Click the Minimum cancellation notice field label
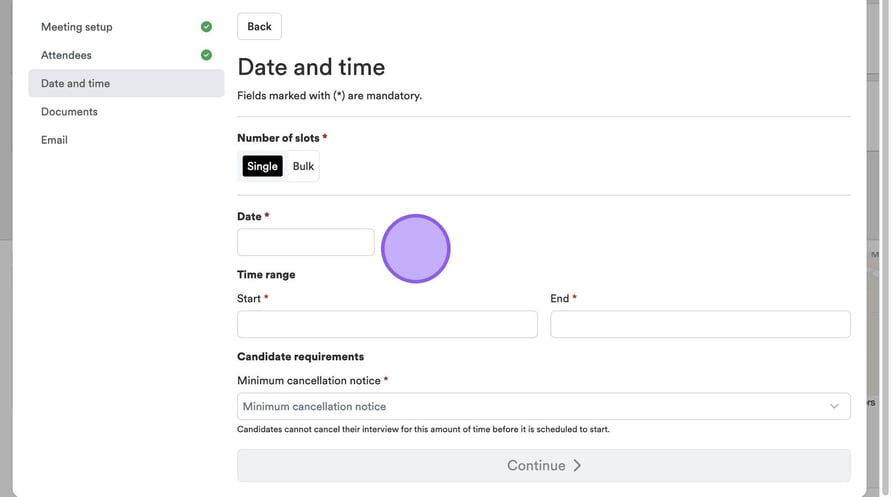Viewport: 891px width, 497px height. pyautogui.click(x=309, y=381)
